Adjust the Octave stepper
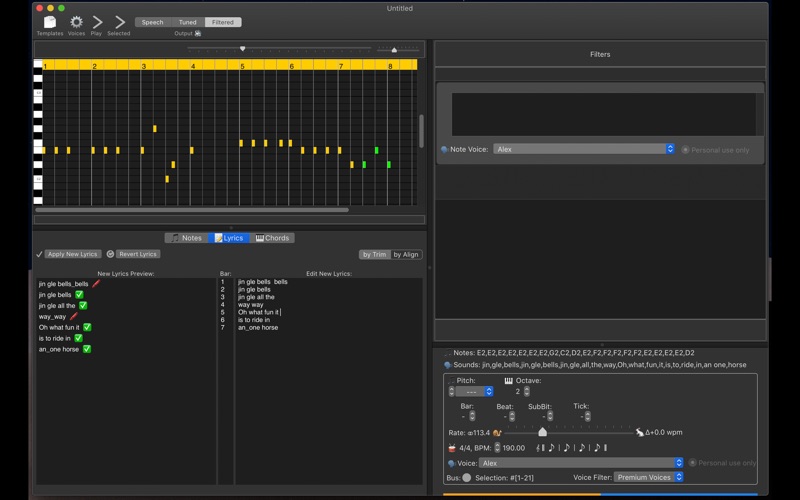Image resolution: width=800 pixels, height=500 pixels. 527,391
